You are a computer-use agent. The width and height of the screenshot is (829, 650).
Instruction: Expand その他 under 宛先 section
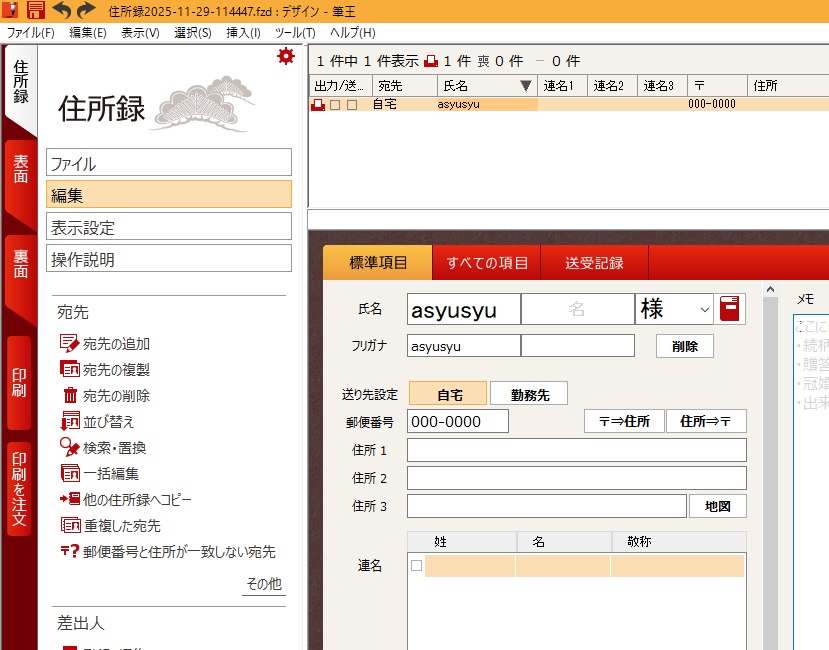[x=263, y=584]
